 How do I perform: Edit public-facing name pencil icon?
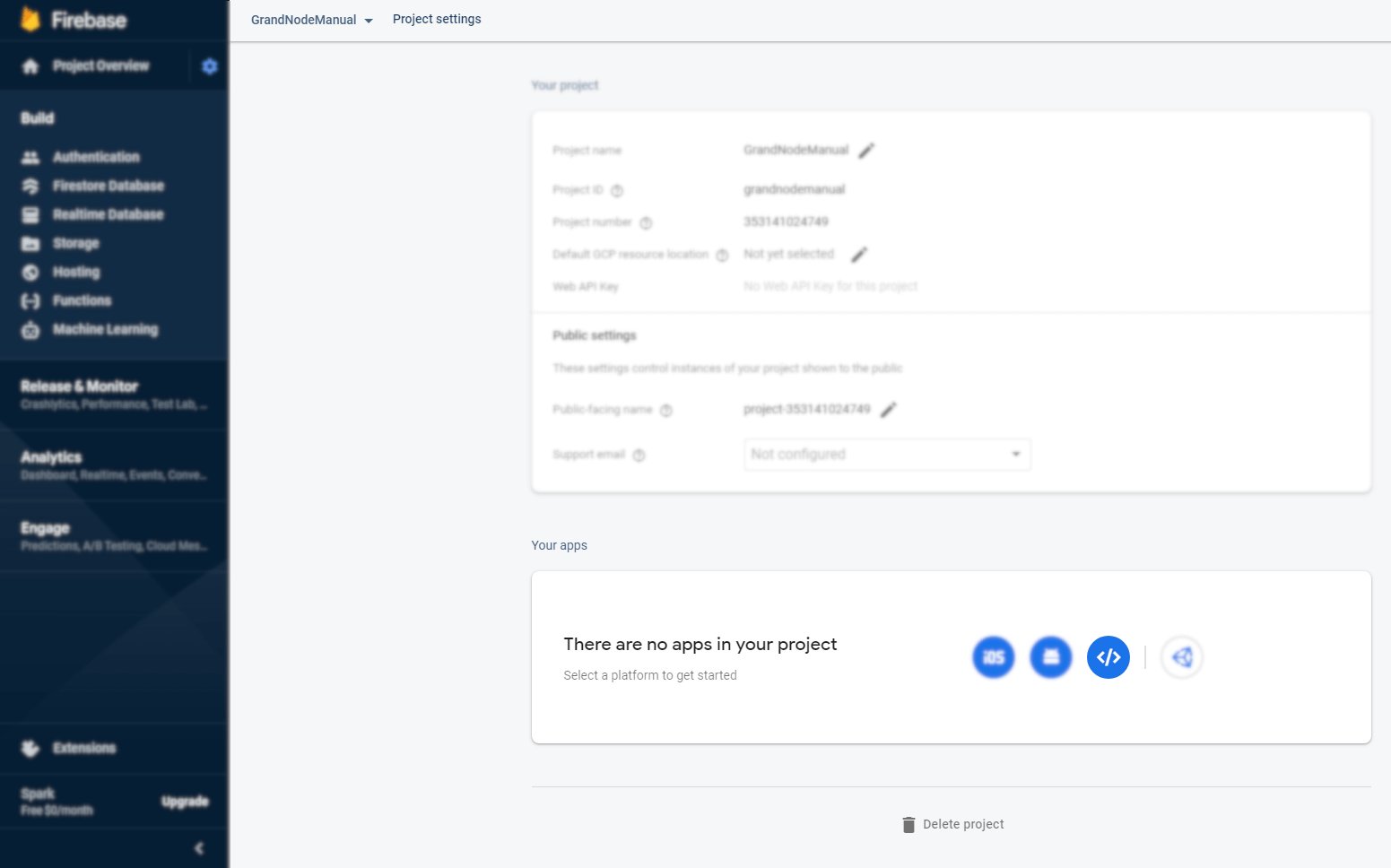[x=889, y=410]
